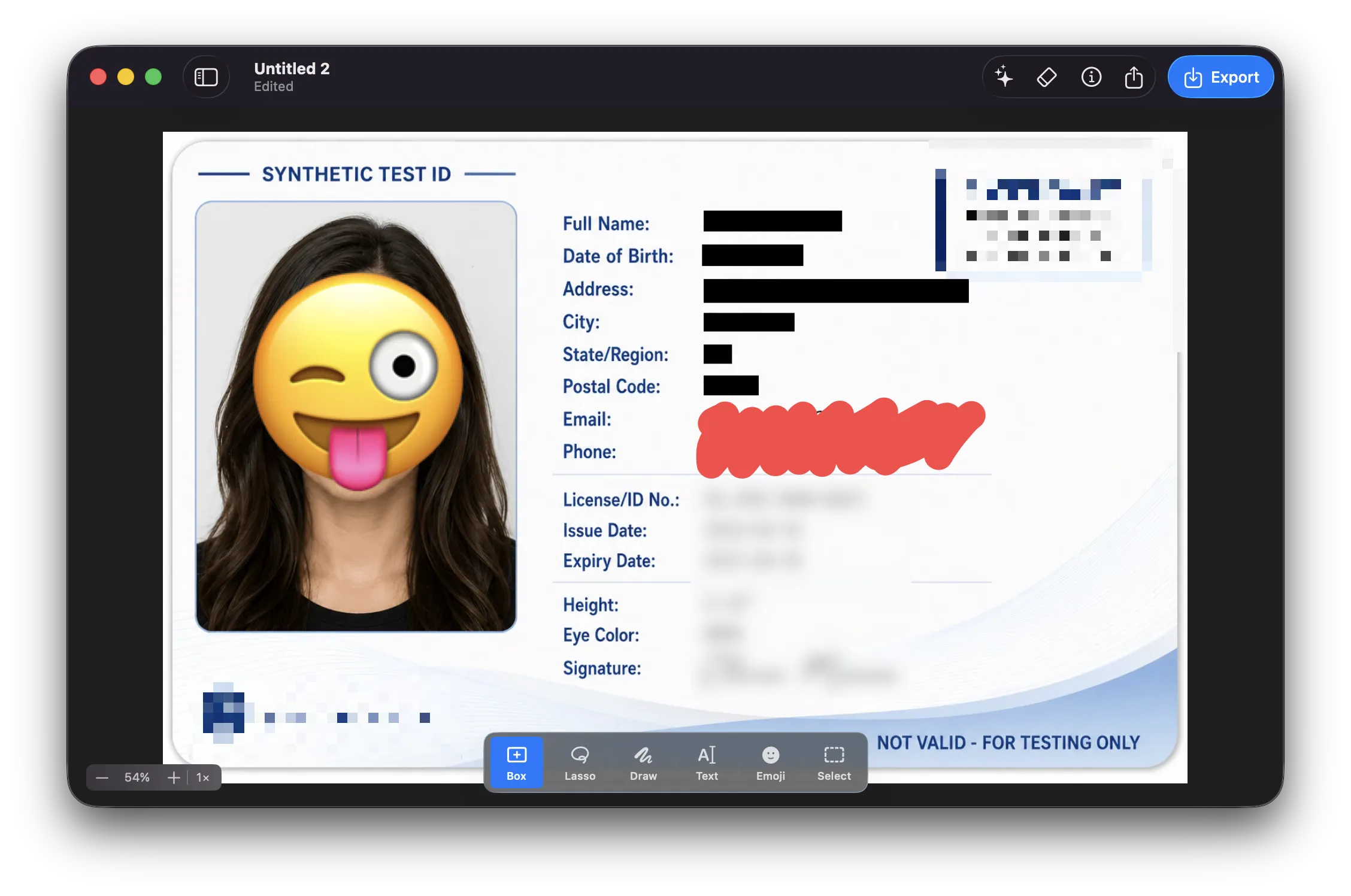Click the Export button
1351x896 pixels.
point(1221,77)
